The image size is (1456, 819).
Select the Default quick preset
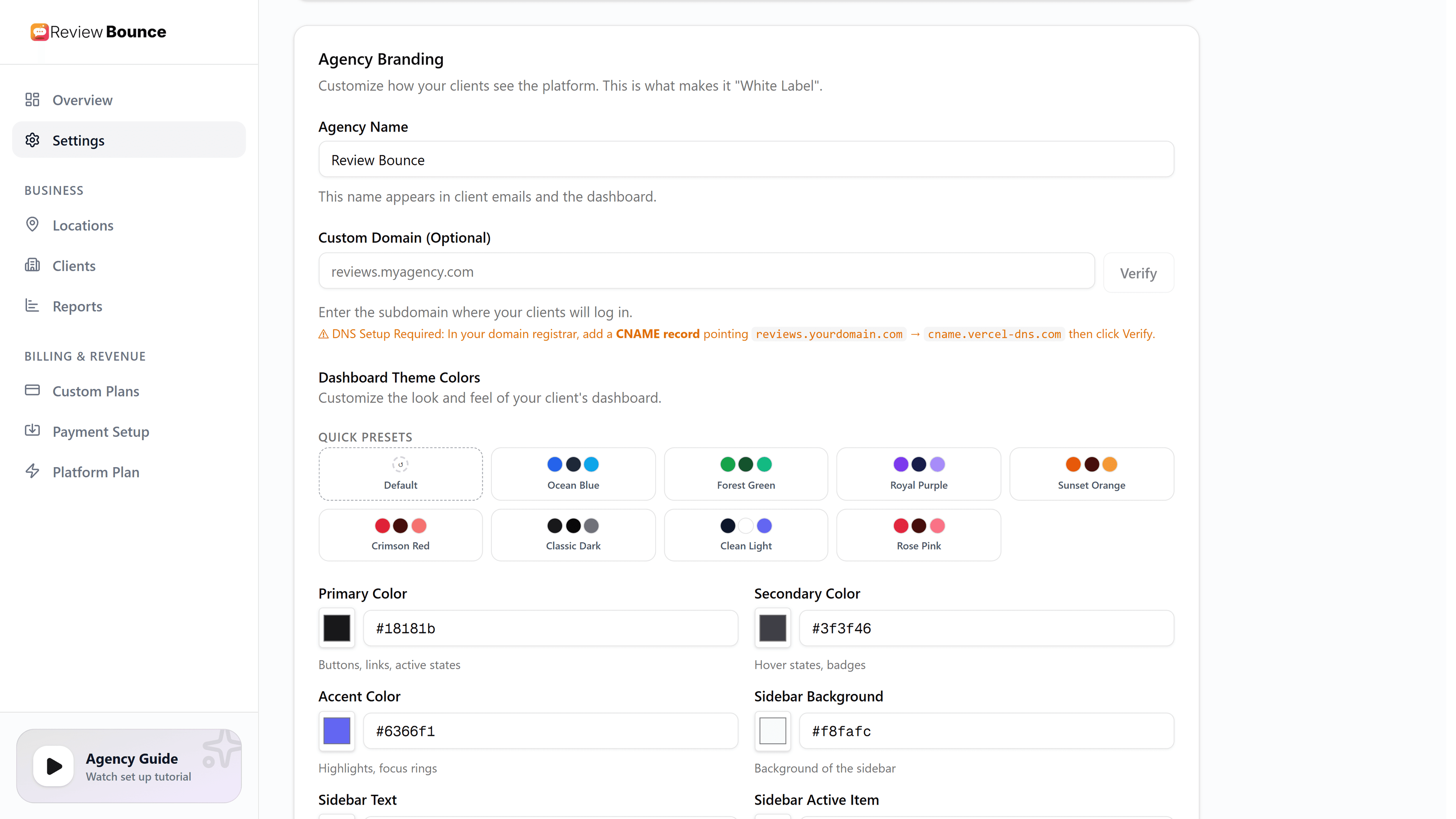(400, 474)
